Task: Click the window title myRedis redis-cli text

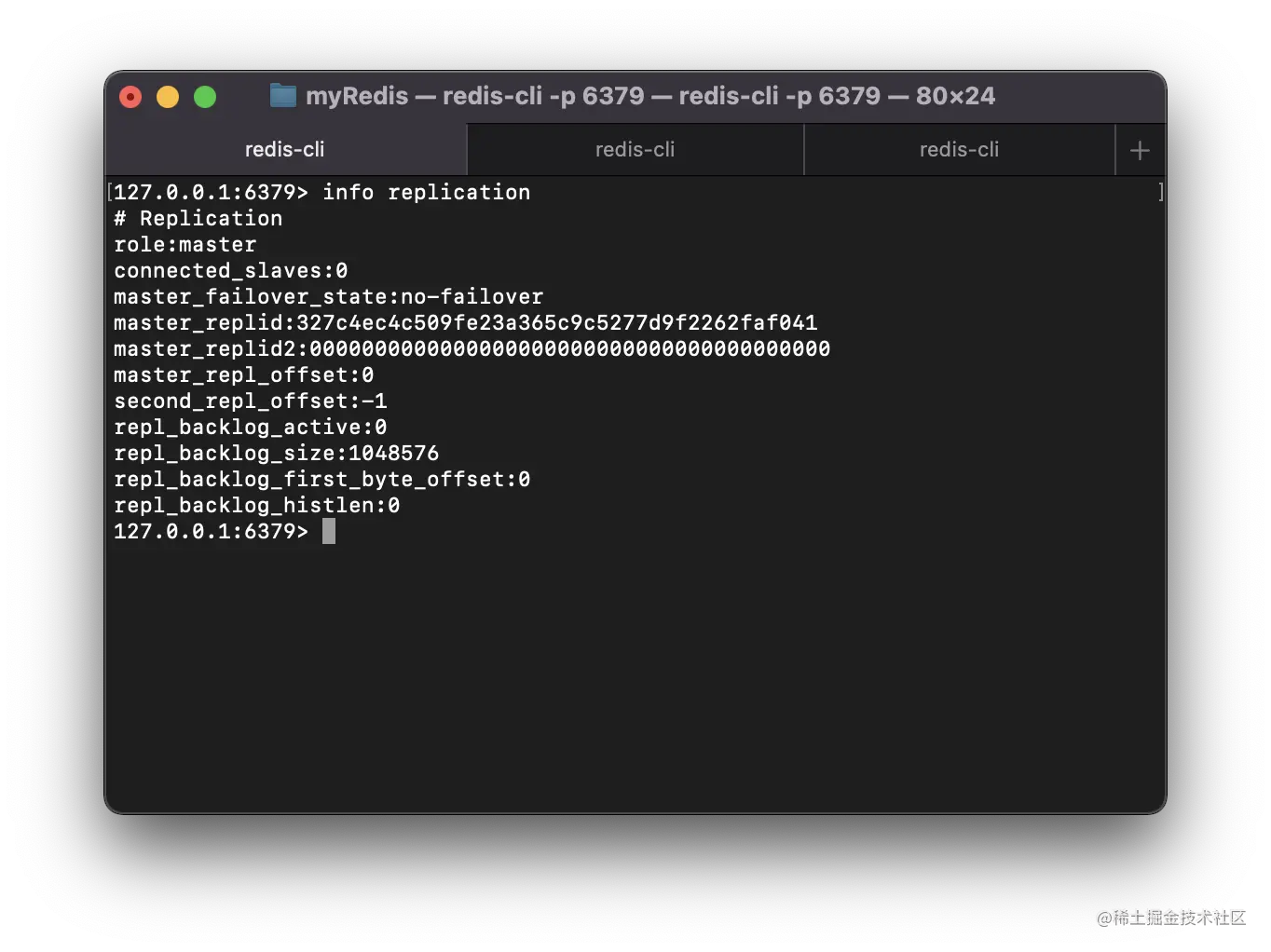Action: pyautogui.click(x=650, y=96)
